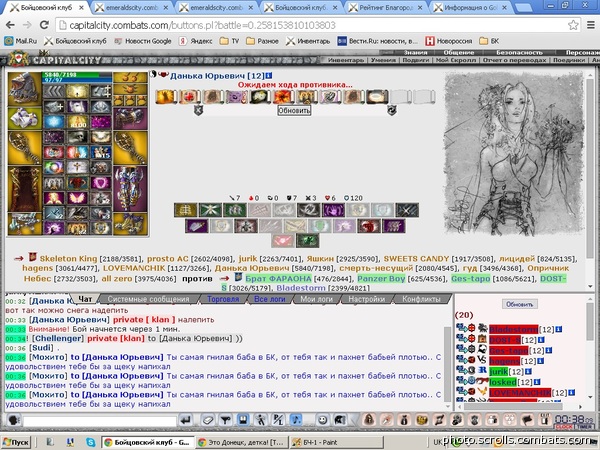Open the Новости Google bookmark

tap(143, 41)
